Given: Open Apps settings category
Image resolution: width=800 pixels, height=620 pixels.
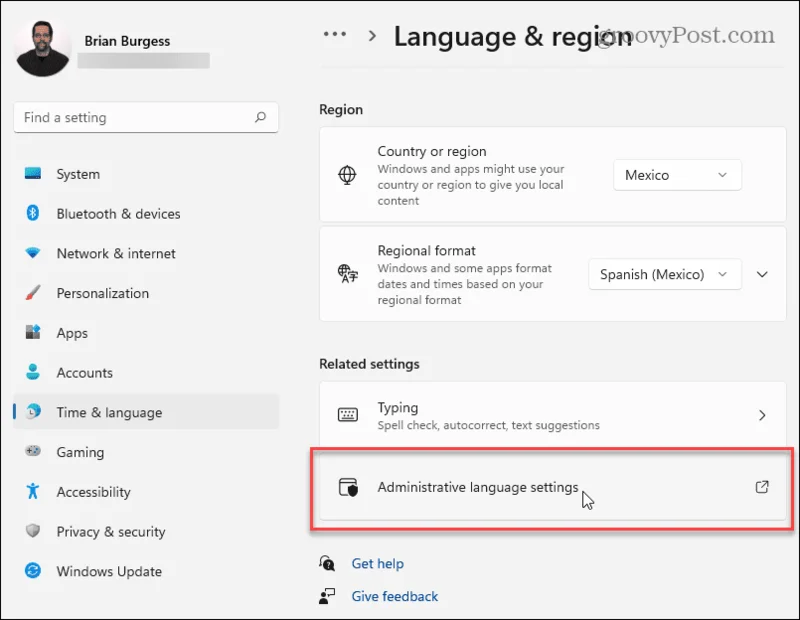Looking at the screenshot, I should pyautogui.click(x=146, y=333).
